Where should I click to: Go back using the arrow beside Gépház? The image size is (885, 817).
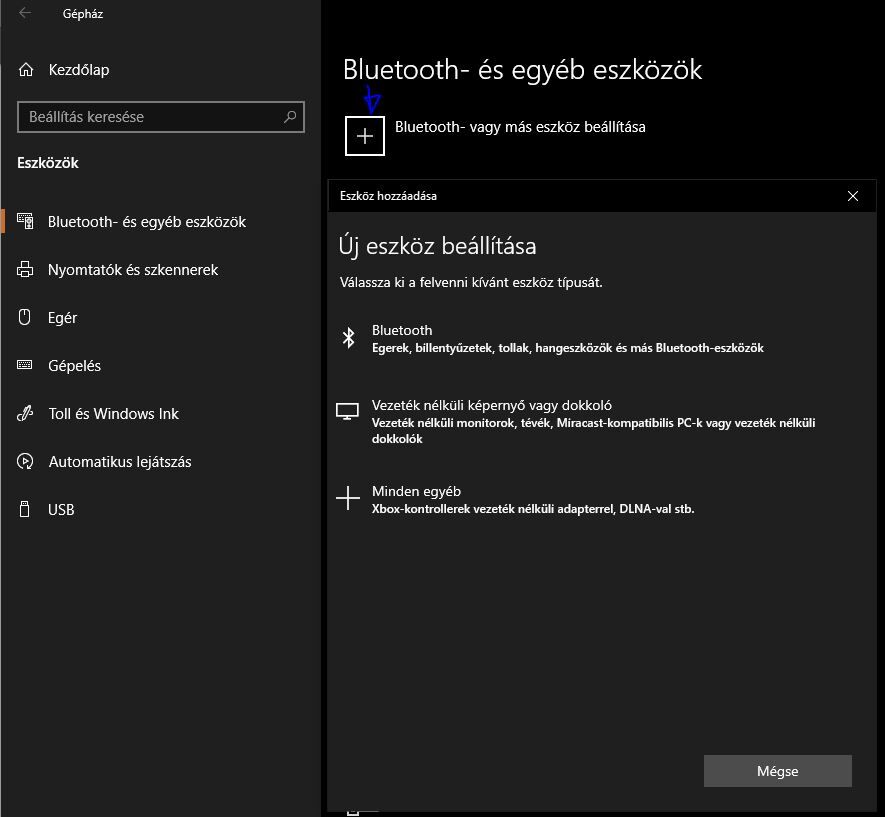click(25, 13)
